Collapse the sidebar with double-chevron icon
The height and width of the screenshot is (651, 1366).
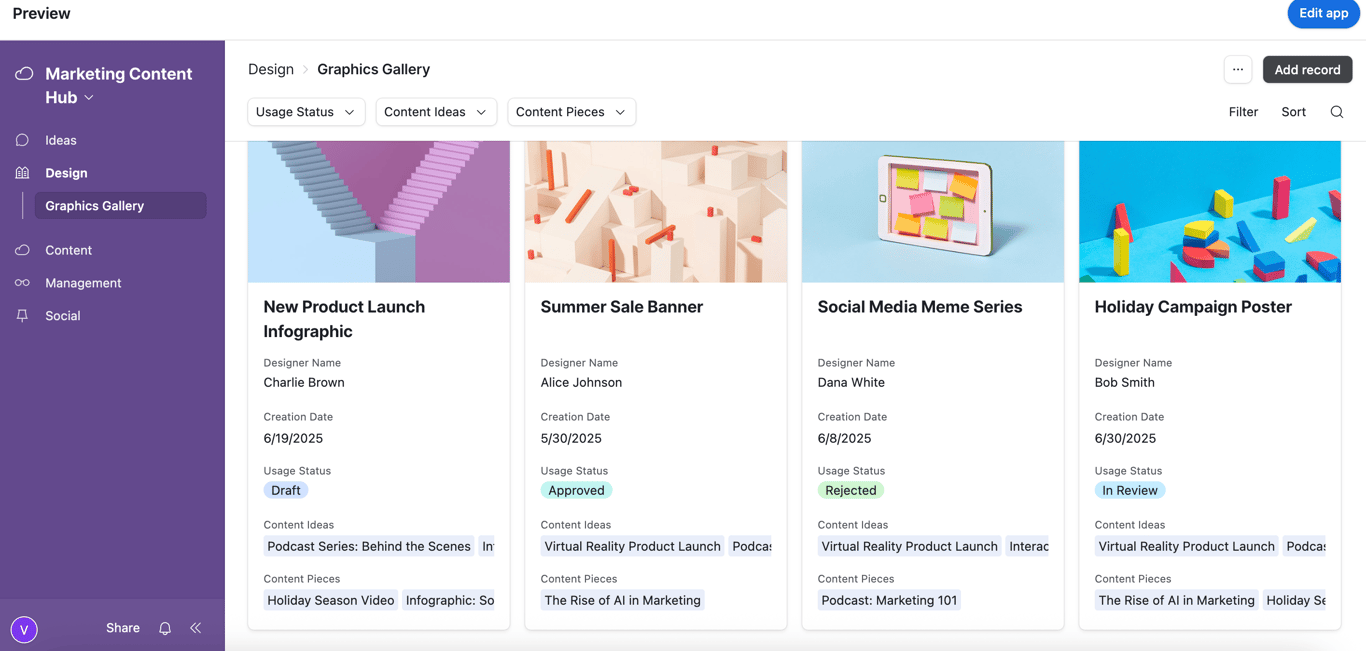pyautogui.click(x=196, y=628)
